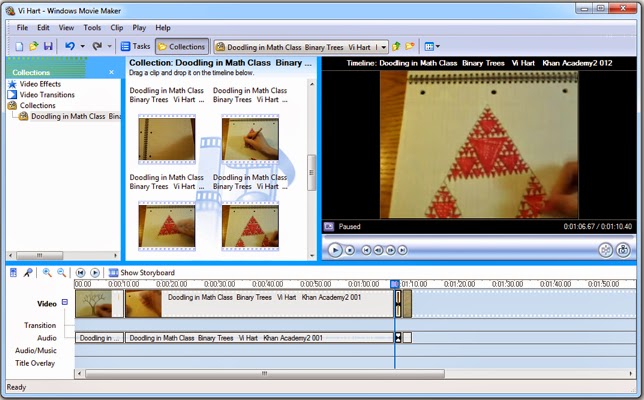Open the Help menu
Viewport: 644px width, 400px height.
tap(163, 28)
